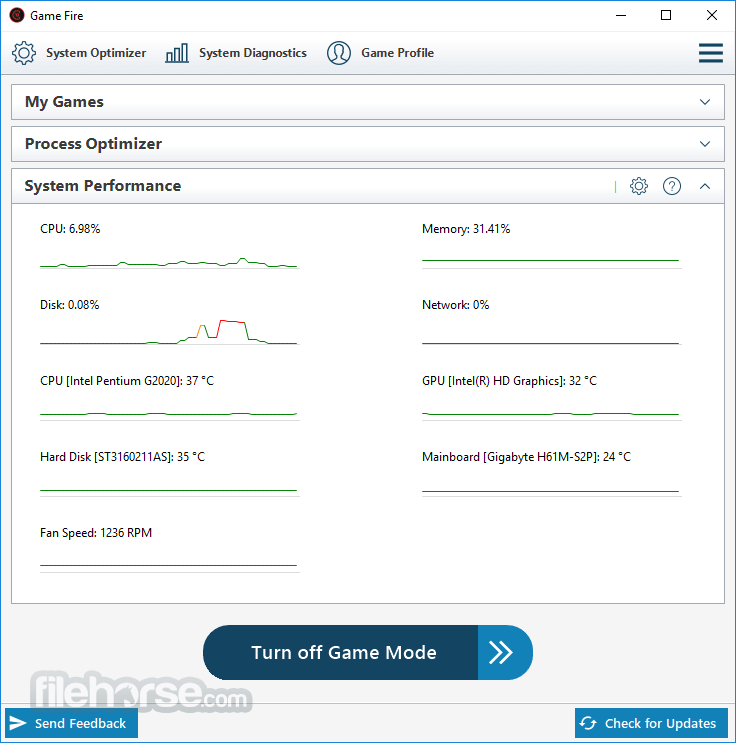Screen dimensions: 736x743
Task: Click the Memory: 31.41% label
Action: 466,229
